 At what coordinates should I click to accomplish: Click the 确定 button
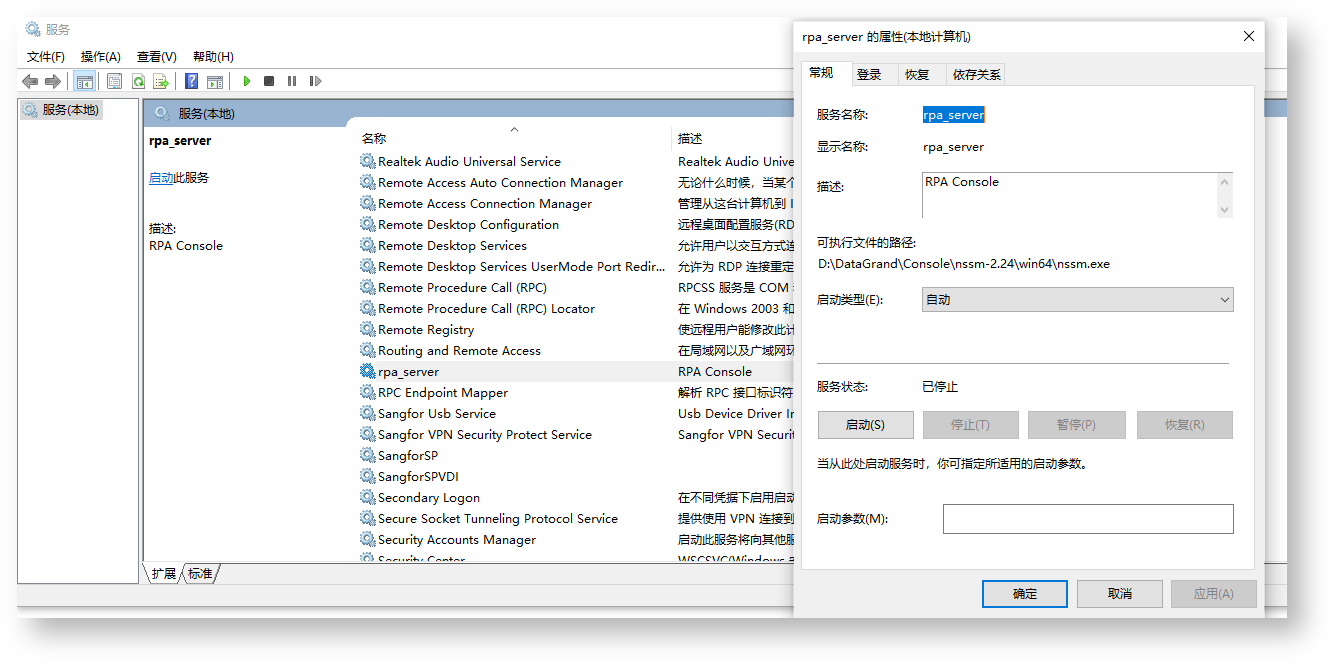coord(1025,594)
